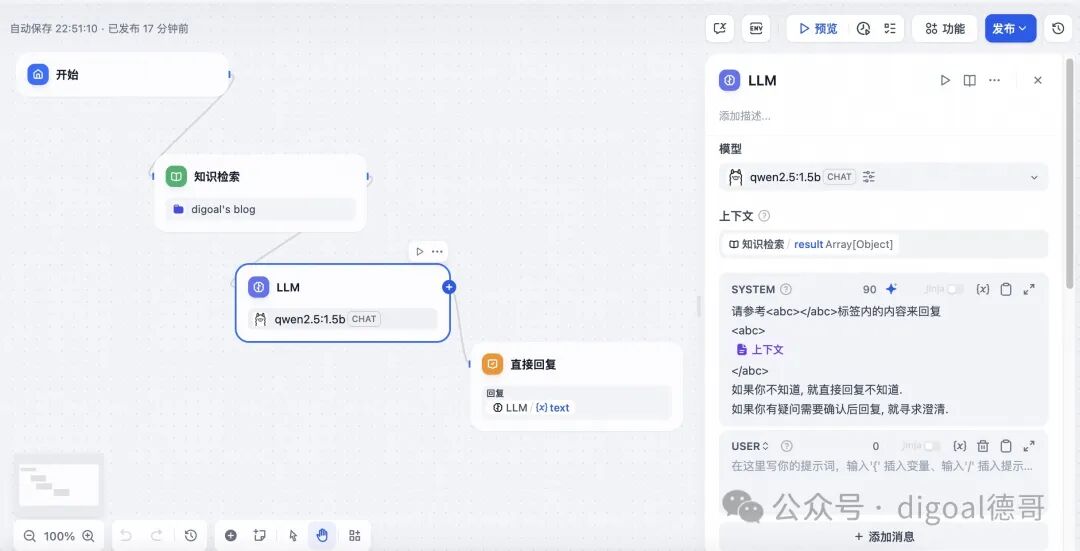Organize nodes layout icon
Image resolution: width=1080 pixels, height=551 pixels.
tap(355, 535)
